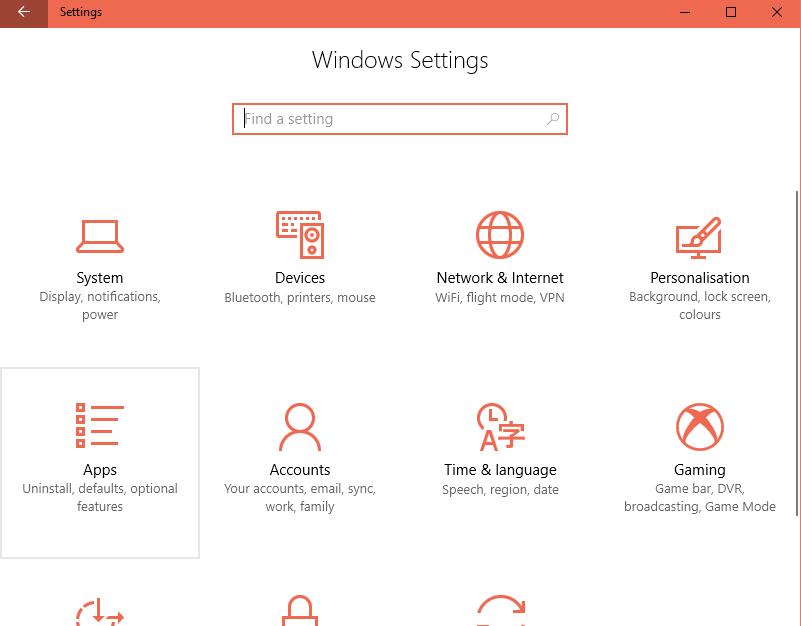Click 'Your accounts, email, sync' description
Image resolution: width=801 pixels, height=626 pixels.
[x=300, y=497]
